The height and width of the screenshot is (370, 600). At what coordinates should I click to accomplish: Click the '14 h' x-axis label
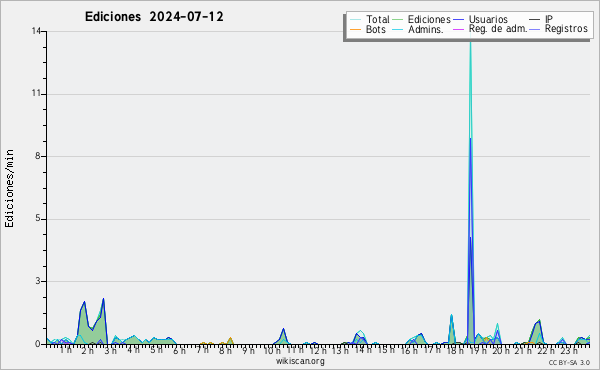[363, 350]
